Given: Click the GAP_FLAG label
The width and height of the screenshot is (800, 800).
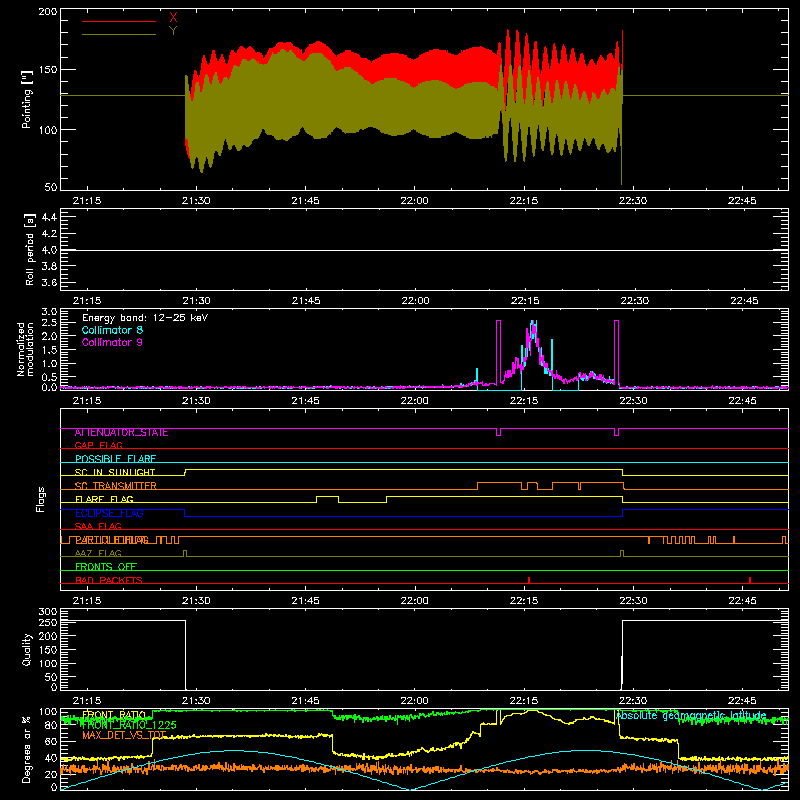Looking at the screenshot, I should (98, 445).
